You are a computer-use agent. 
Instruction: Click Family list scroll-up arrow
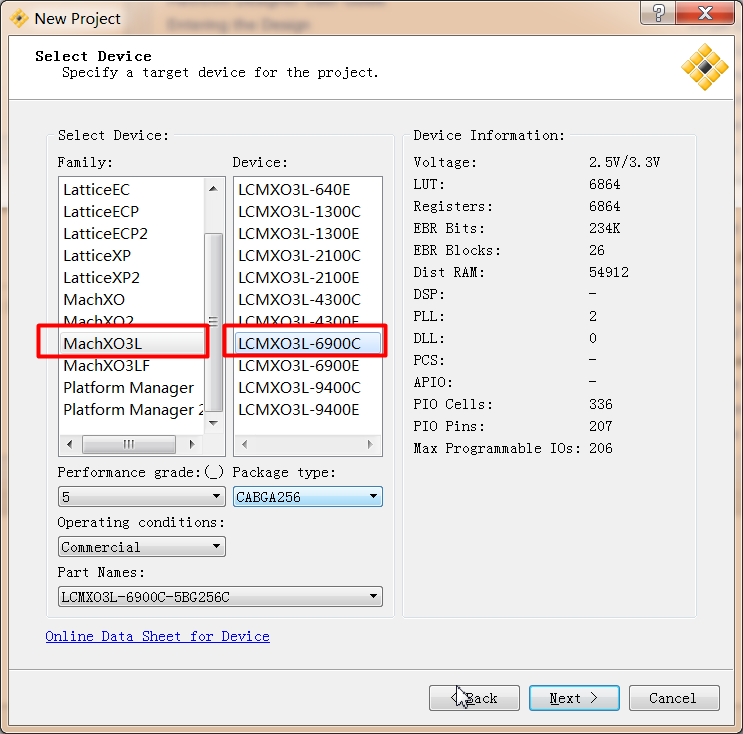point(213,189)
